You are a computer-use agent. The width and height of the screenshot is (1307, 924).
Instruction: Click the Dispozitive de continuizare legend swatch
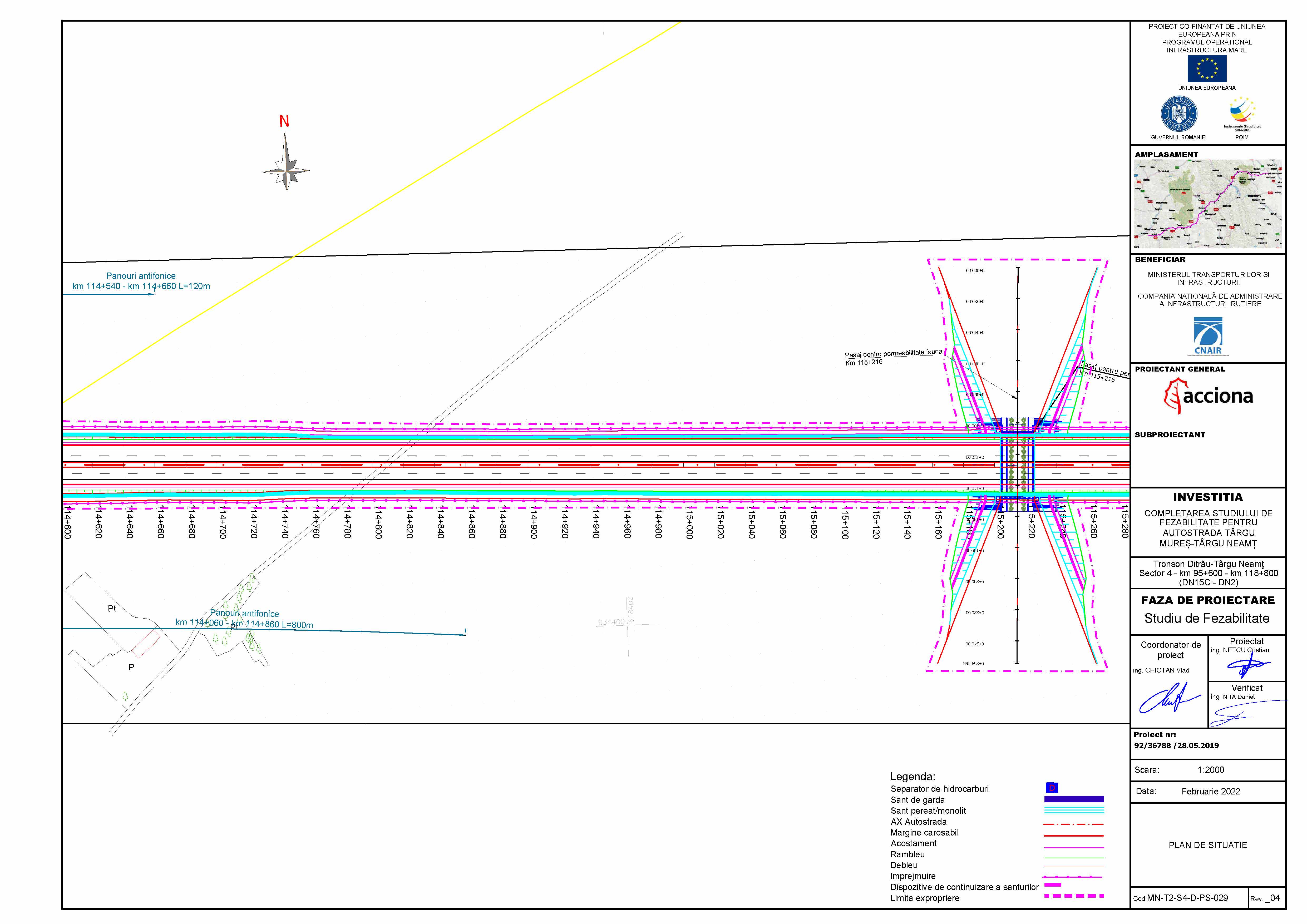(1053, 885)
